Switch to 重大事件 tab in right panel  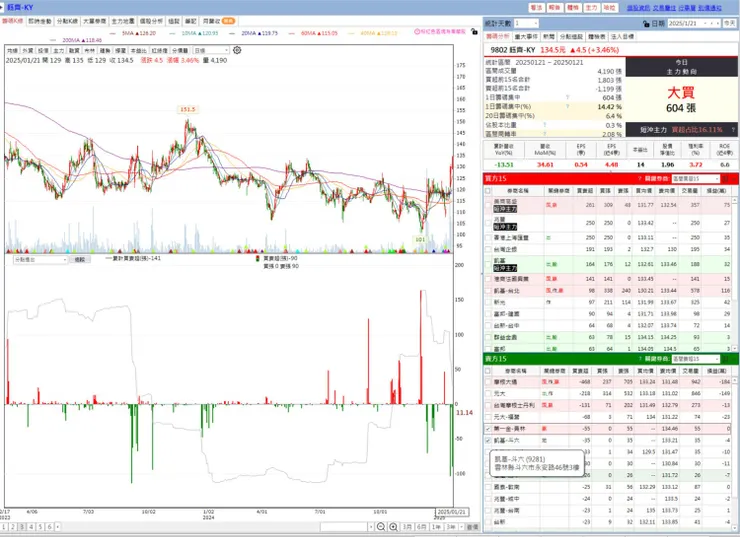click(526, 36)
